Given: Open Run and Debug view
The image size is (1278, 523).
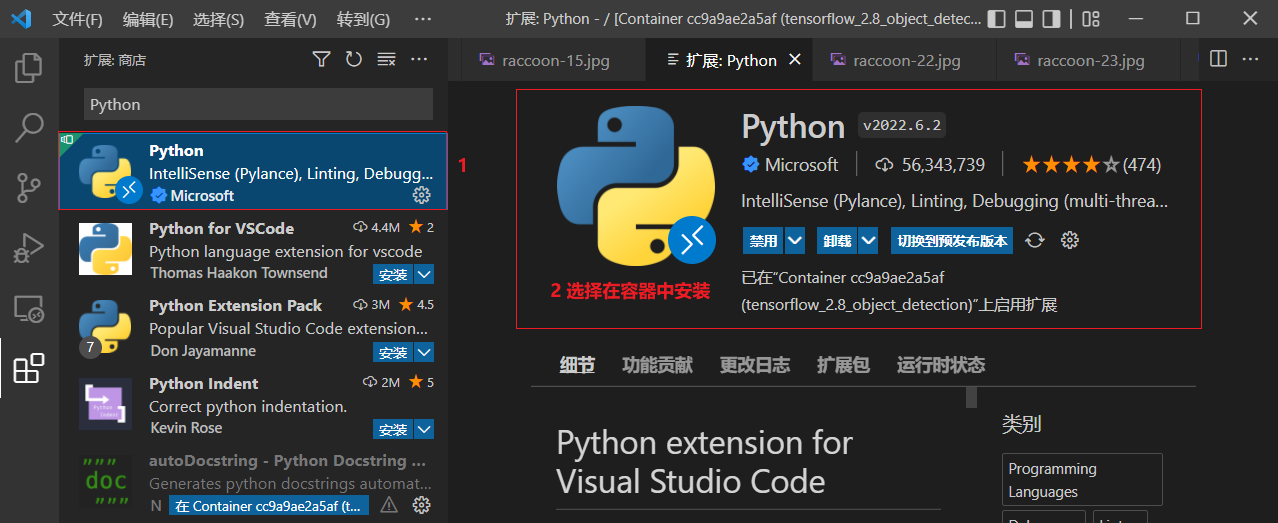Looking at the screenshot, I should (x=28, y=248).
